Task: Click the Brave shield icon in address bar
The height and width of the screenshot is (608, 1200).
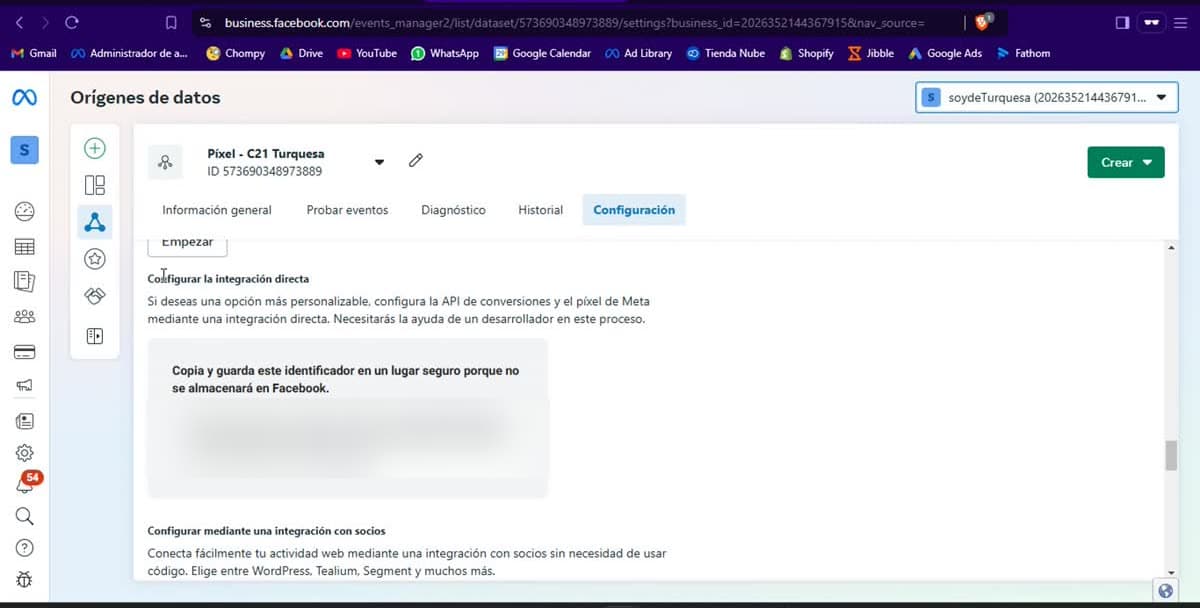Action: pos(983,22)
